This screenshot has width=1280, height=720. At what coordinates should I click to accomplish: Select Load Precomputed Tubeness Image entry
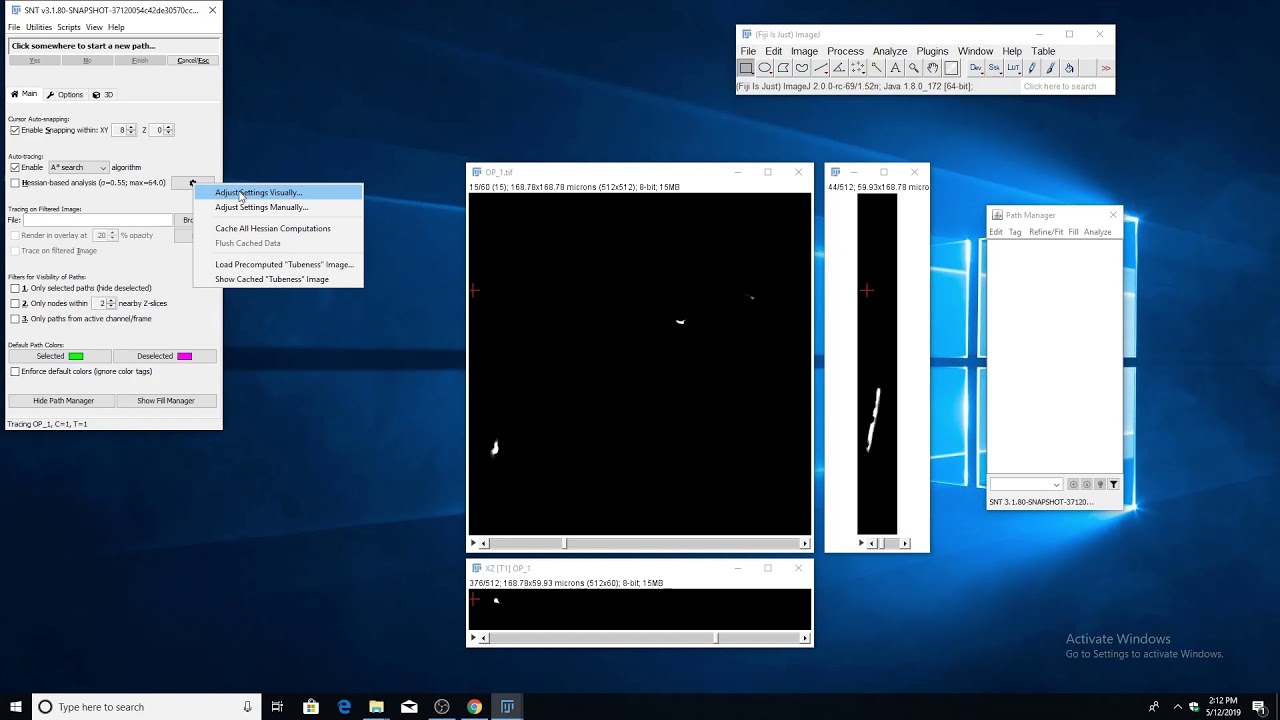(278, 264)
